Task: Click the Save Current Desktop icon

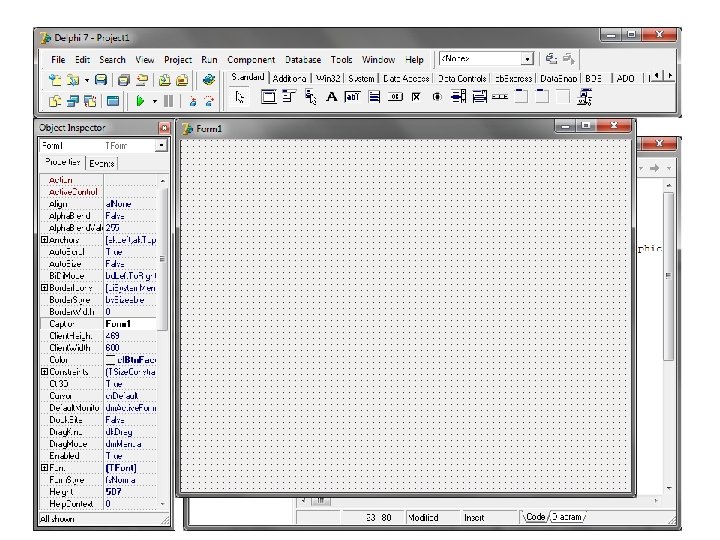Action: point(551,59)
